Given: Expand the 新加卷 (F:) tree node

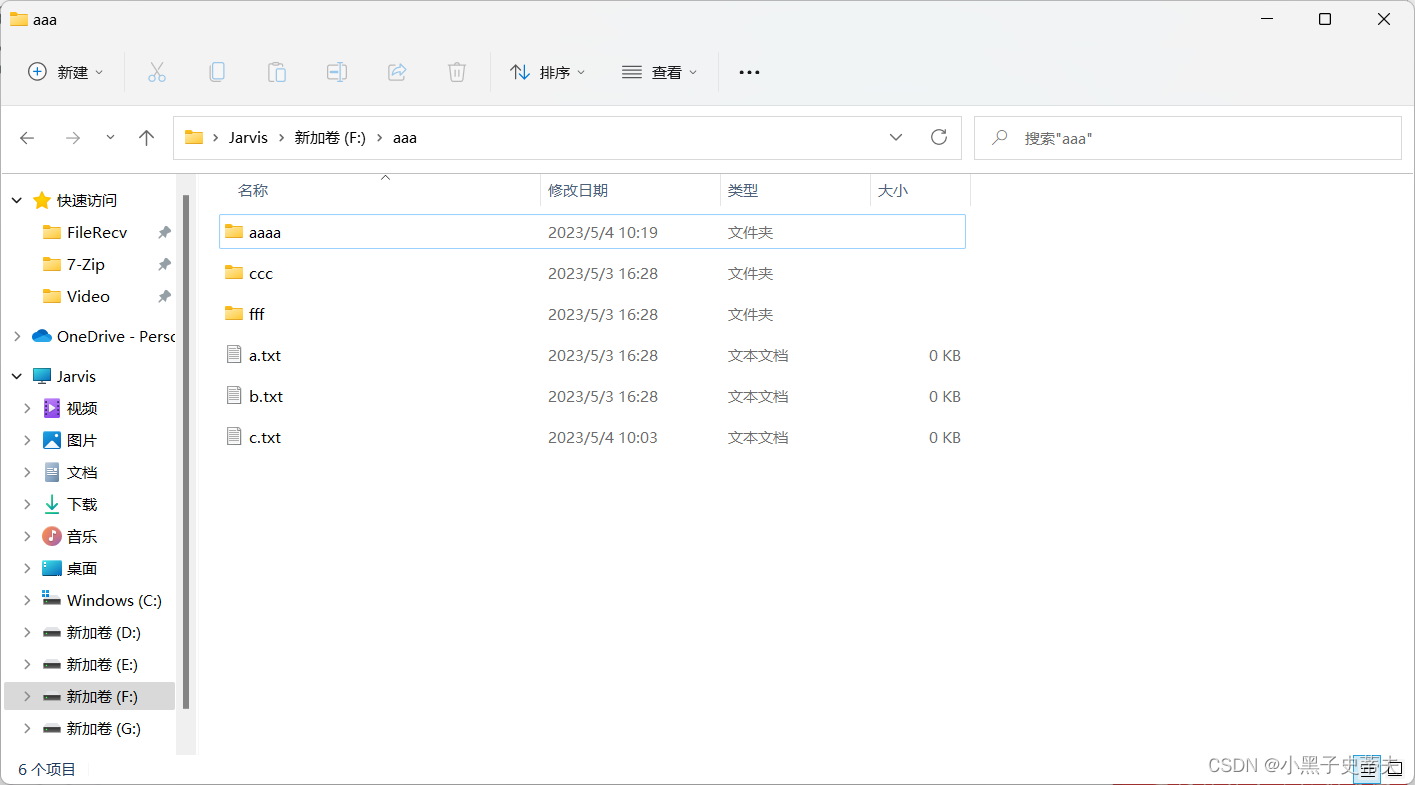Looking at the screenshot, I should click(x=27, y=696).
